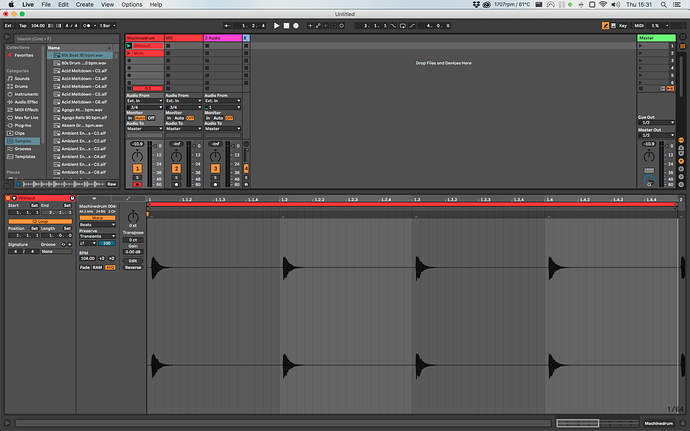Click the Reverse sample button
Screen dimensions: 690x431
tap(133, 267)
